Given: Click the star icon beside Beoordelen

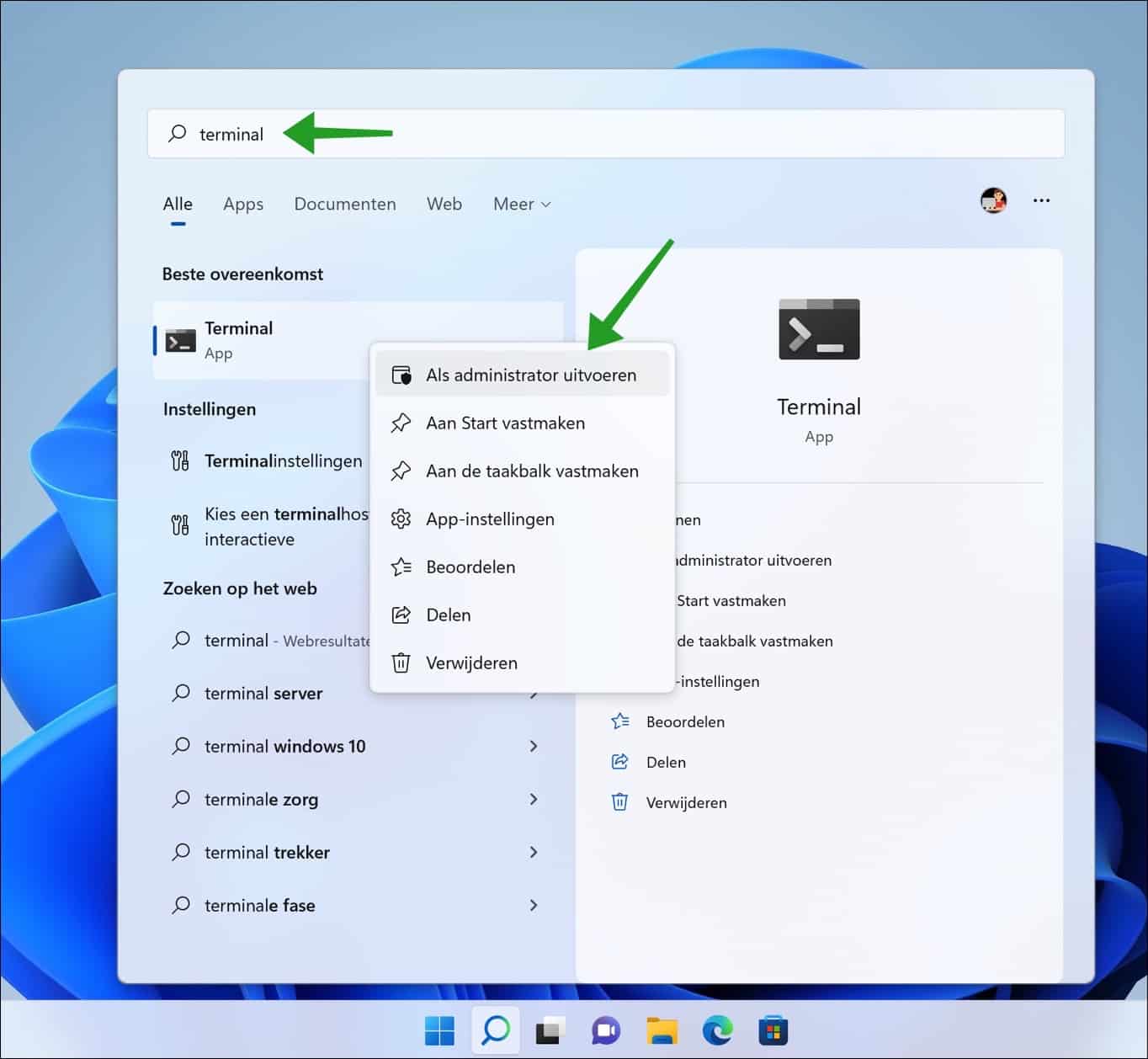Looking at the screenshot, I should click(401, 567).
